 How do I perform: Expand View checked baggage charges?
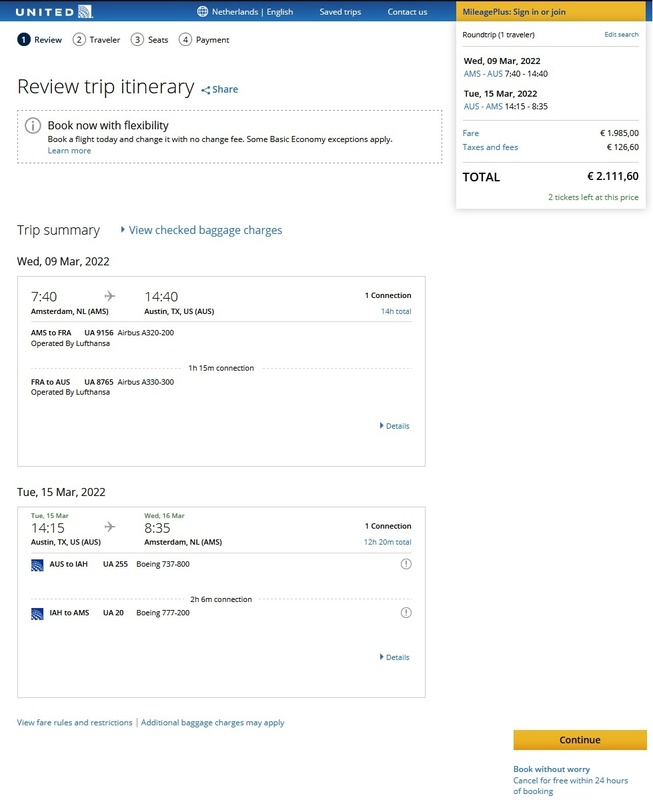(205, 230)
